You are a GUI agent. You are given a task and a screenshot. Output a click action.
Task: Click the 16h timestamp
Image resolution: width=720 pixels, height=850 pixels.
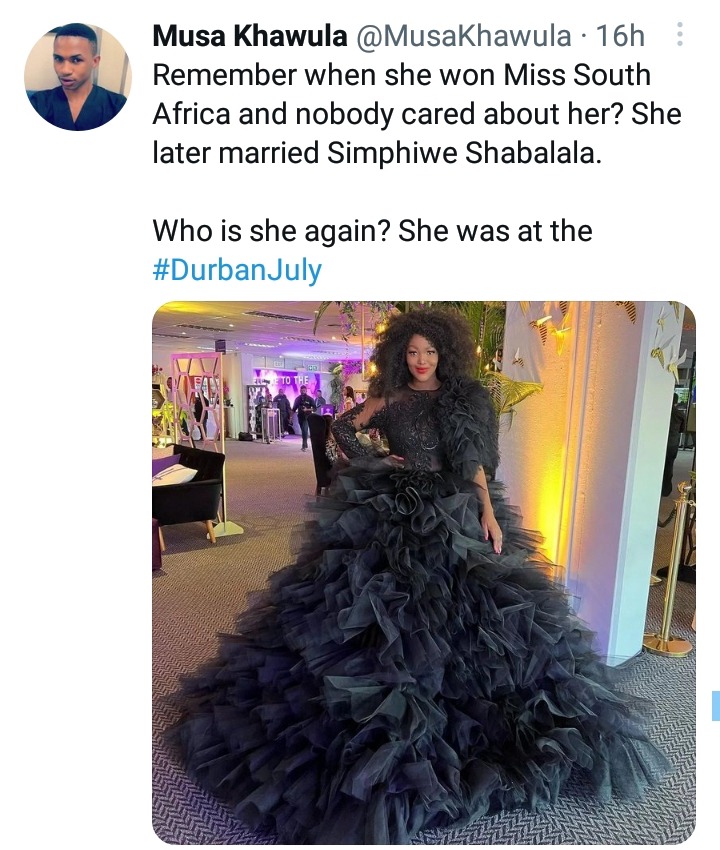click(x=620, y=36)
